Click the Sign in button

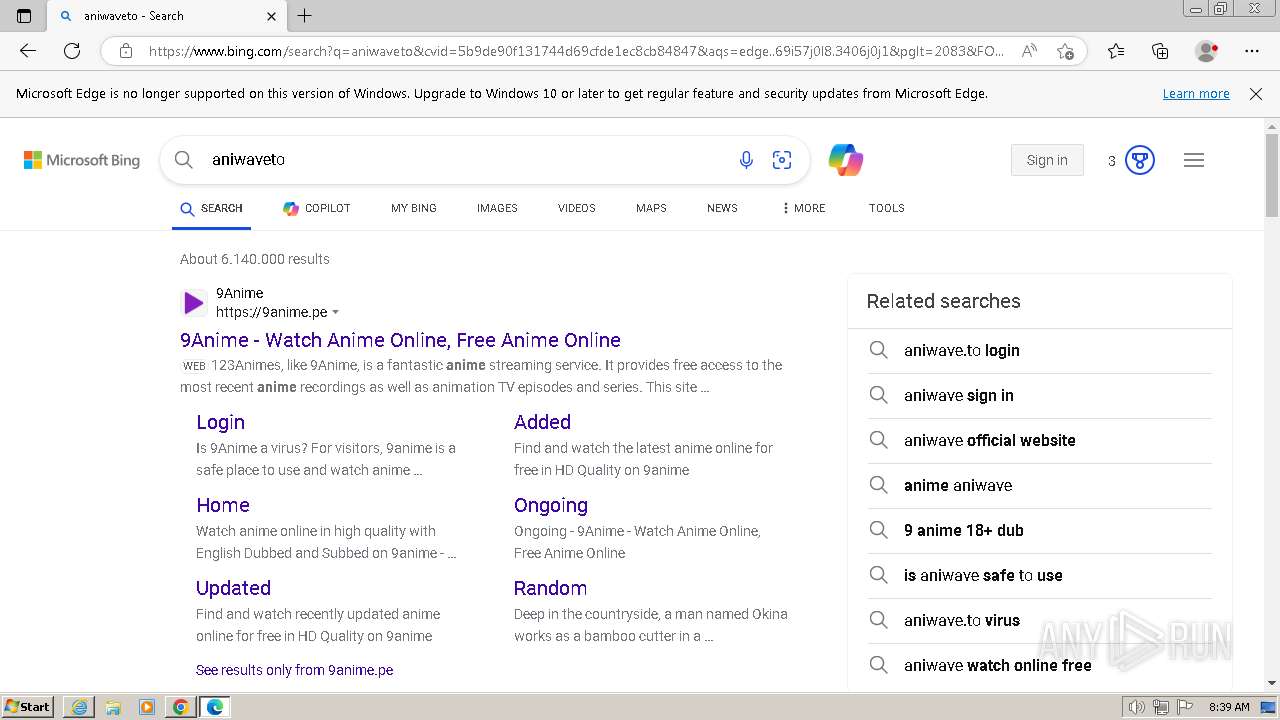click(1047, 160)
